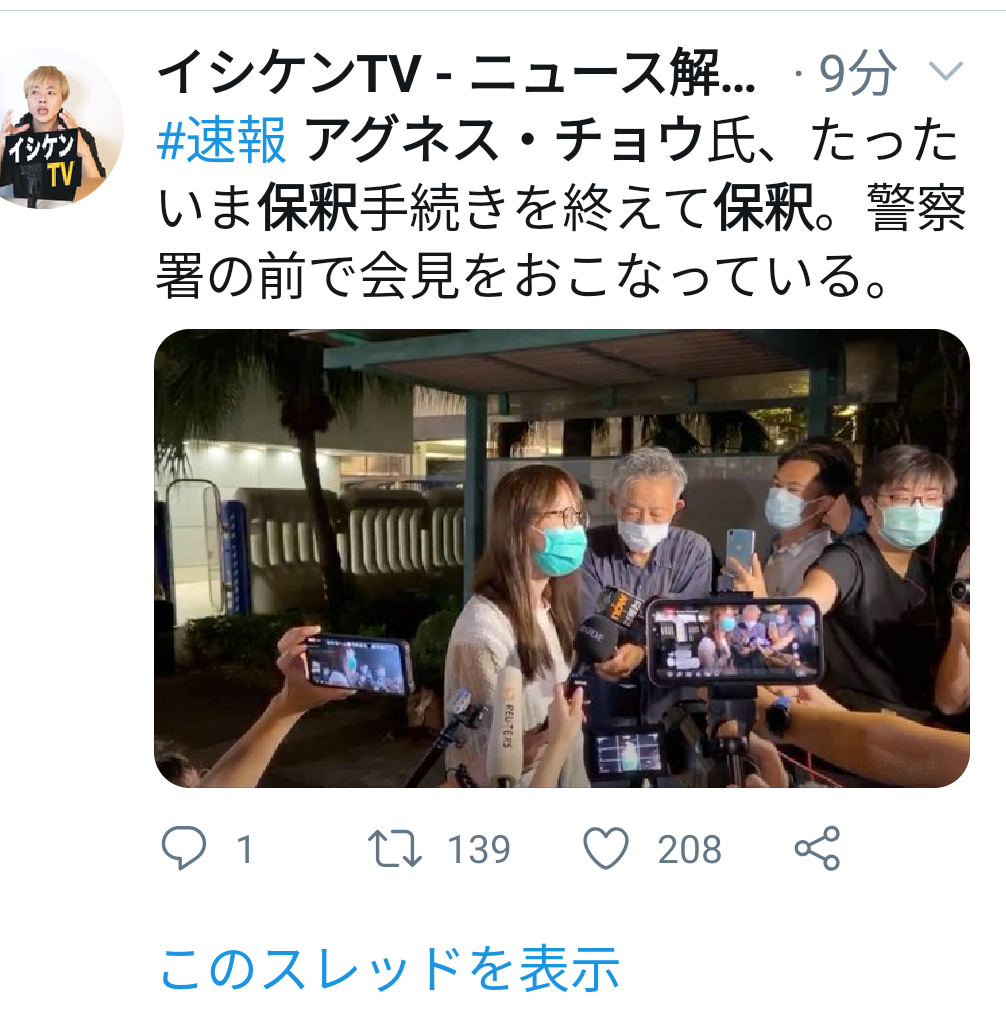View the 208 likes count
This screenshot has height=1029, width=1006.
click(689, 849)
